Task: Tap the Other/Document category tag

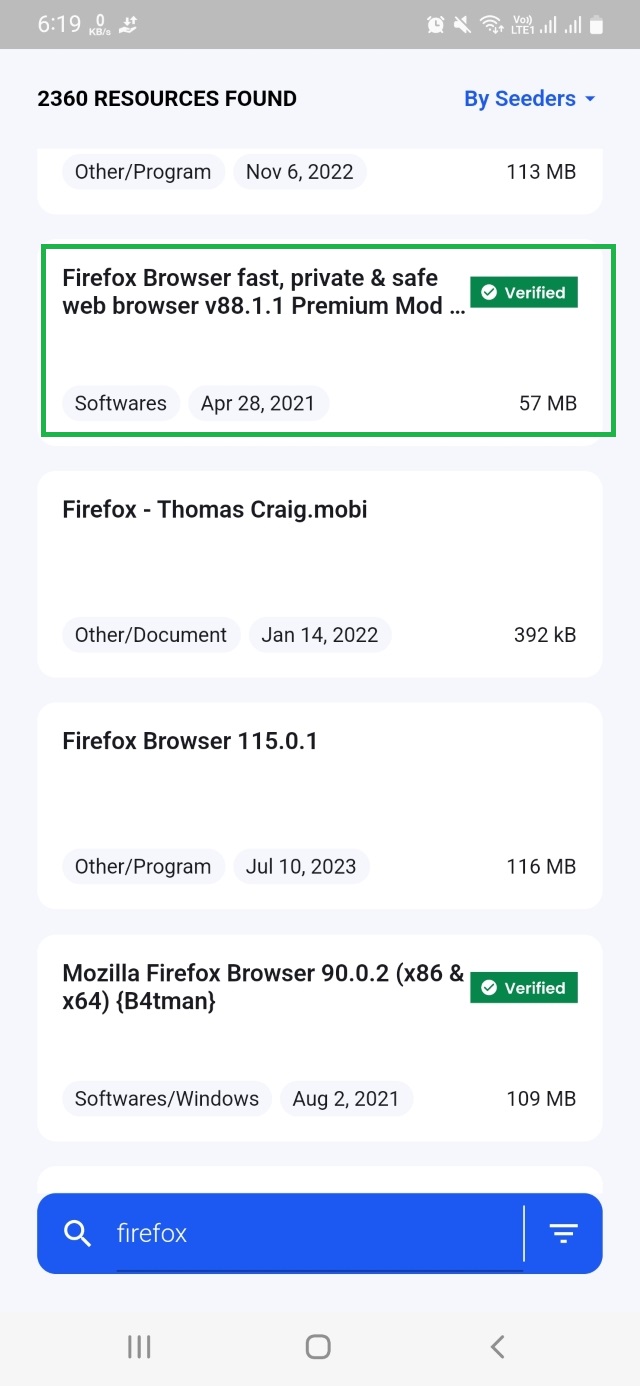Action: coord(151,635)
